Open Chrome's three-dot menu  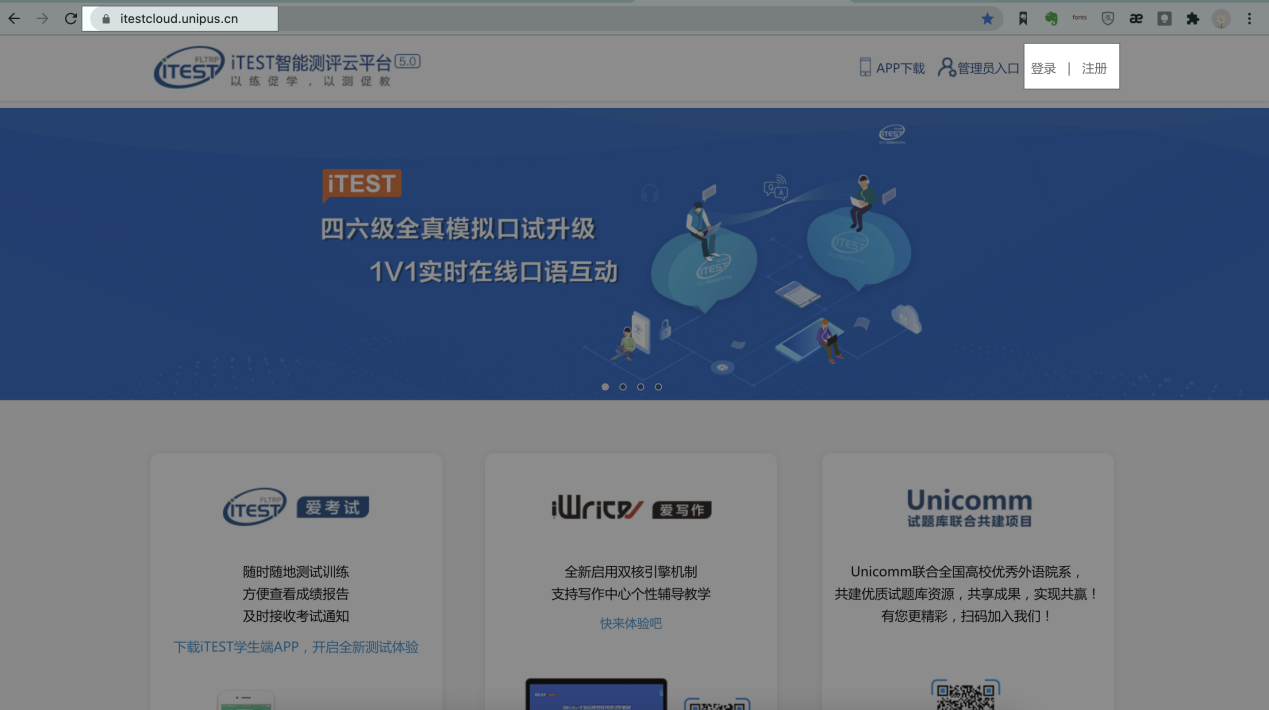pyautogui.click(x=1249, y=19)
